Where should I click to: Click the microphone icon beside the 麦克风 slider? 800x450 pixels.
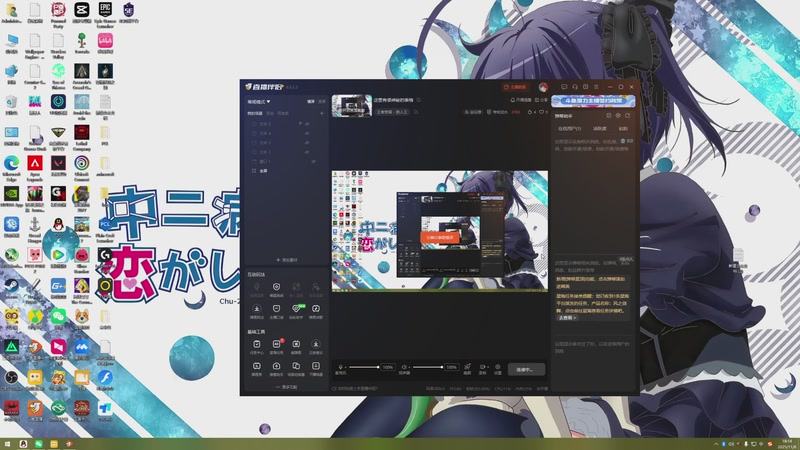[340, 367]
